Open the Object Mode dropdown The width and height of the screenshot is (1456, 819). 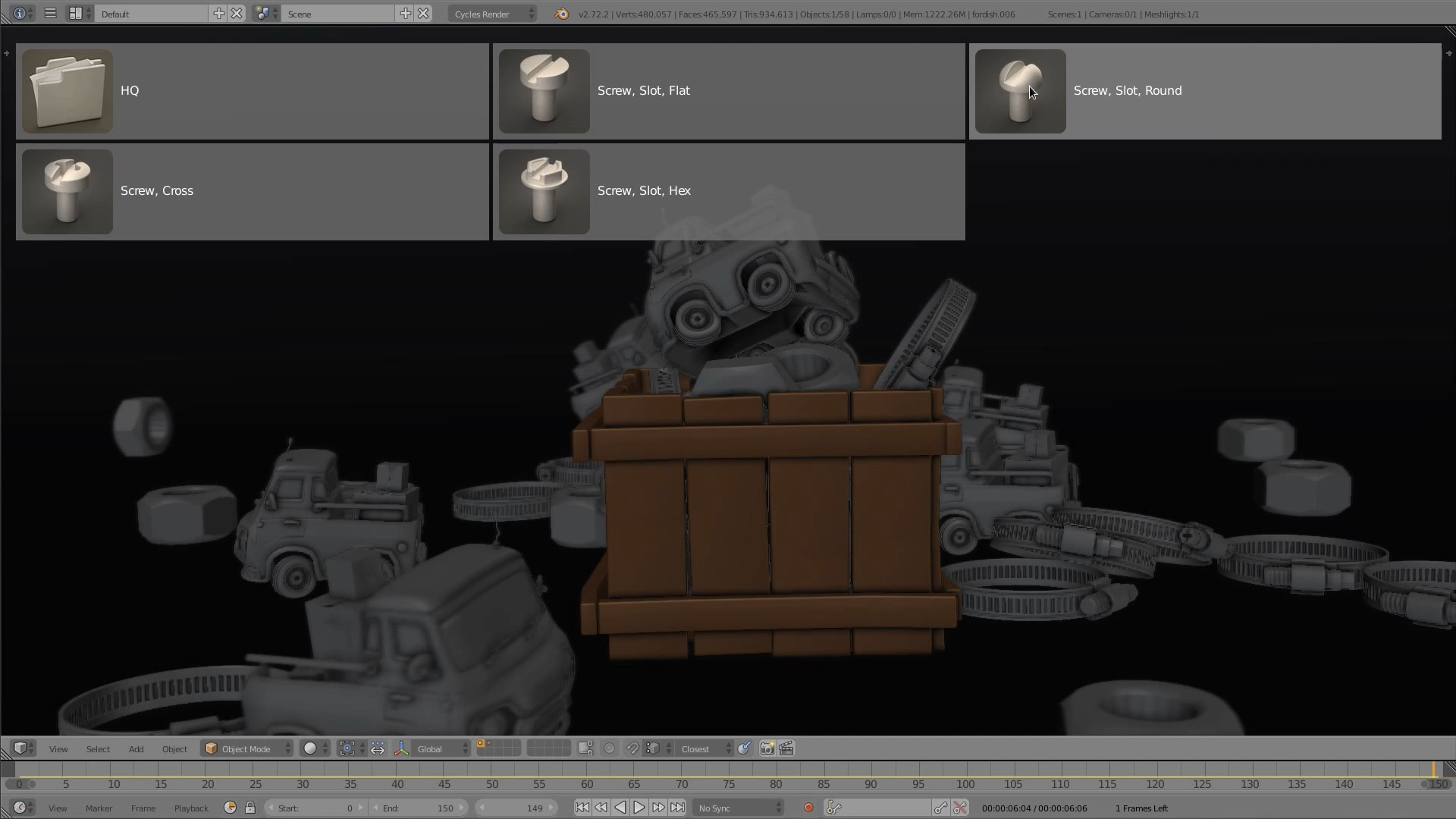pyautogui.click(x=247, y=748)
